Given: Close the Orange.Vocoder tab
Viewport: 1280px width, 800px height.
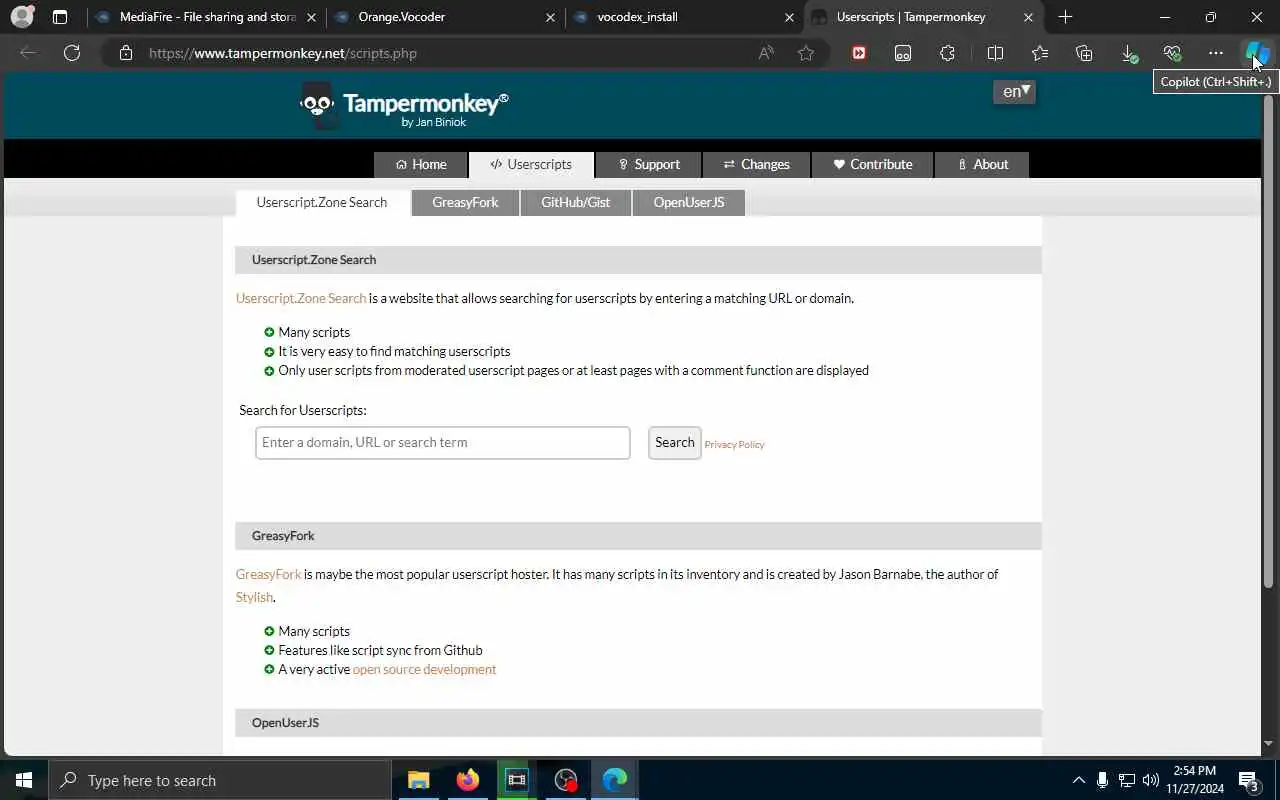Looking at the screenshot, I should point(551,17).
